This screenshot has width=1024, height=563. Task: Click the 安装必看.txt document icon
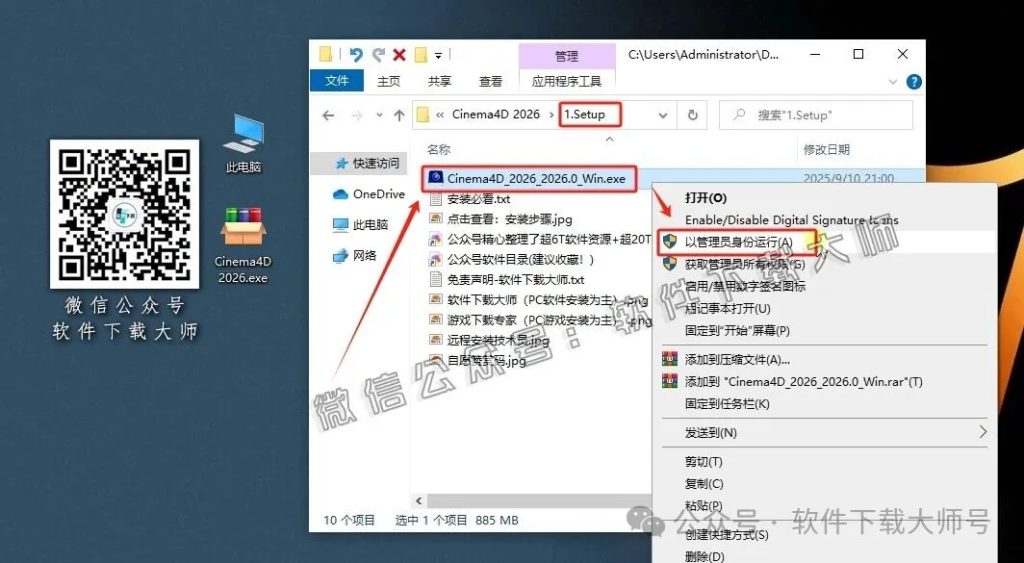pyautogui.click(x=436, y=199)
